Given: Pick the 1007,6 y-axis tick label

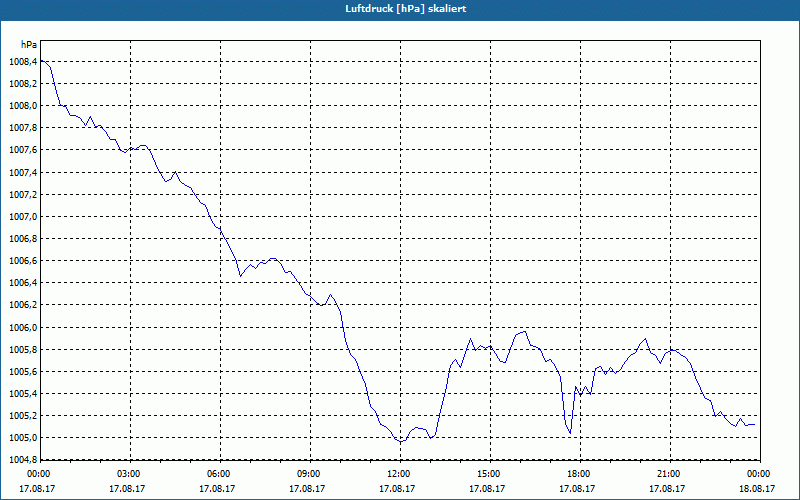Looking at the screenshot, I should 23,150.
